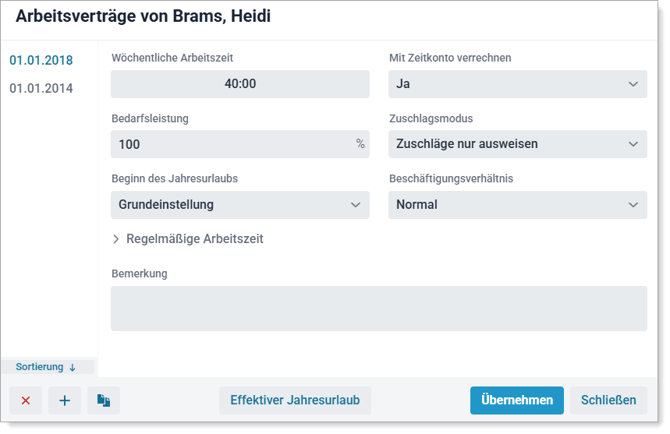Click the Effektiver Jahresurlaub button

coord(295,400)
